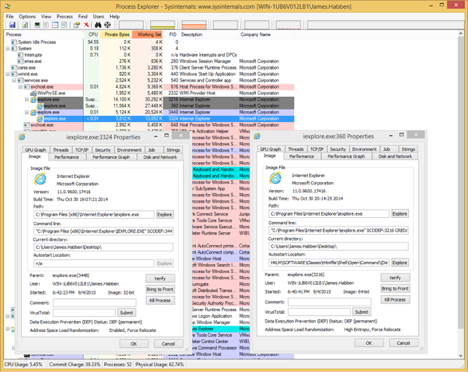
Task: Click VirusTotal field in 360 Properties
Action: point(319,312)
